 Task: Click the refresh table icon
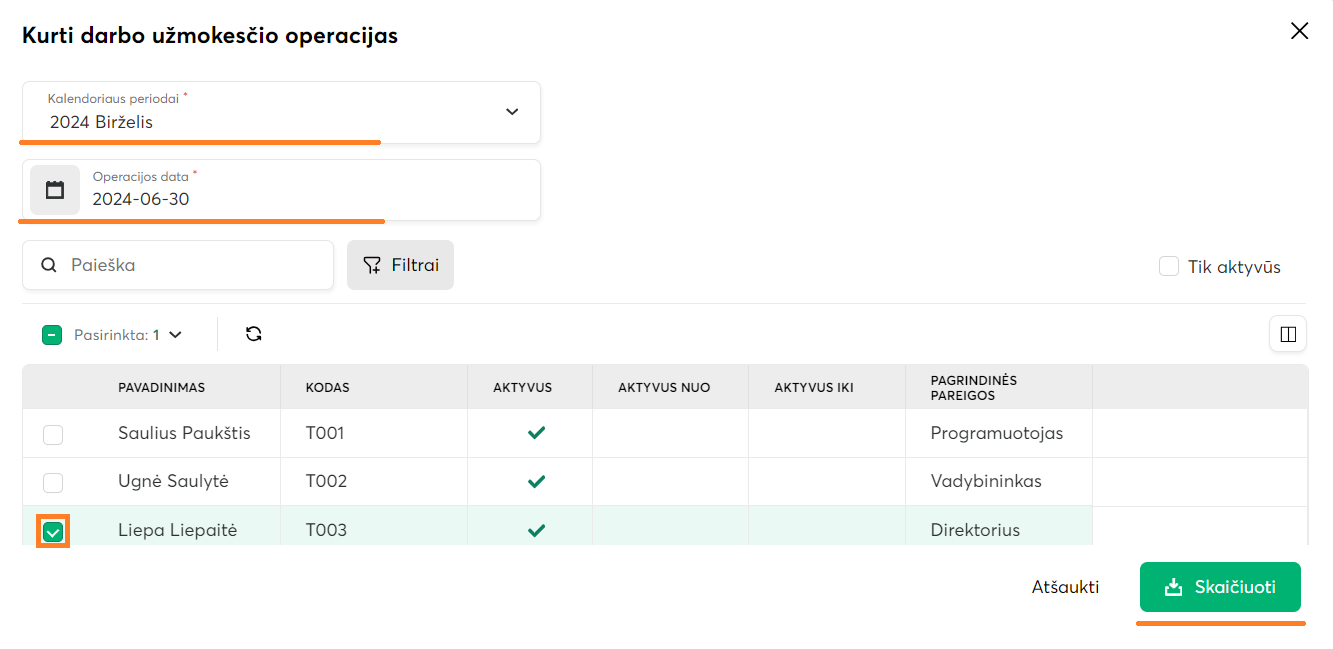pyautogui.click(x=254, y=334)
